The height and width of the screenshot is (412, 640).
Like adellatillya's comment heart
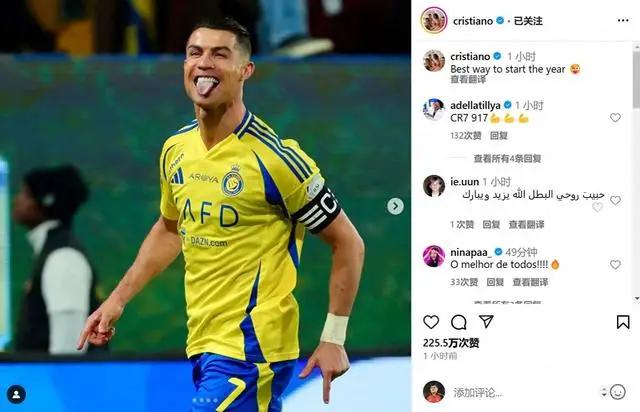pyautogui.click(x=615, y=118)
